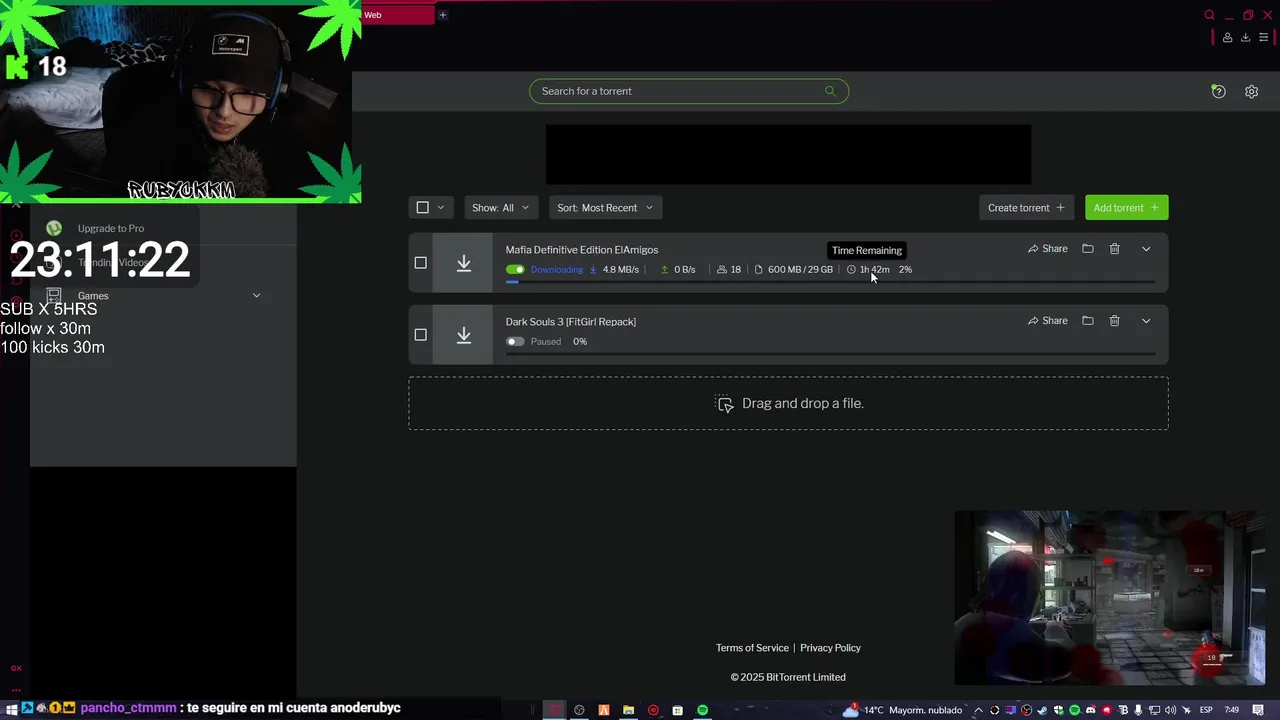Open the Show: All filter dropdown

pos(500,207)
